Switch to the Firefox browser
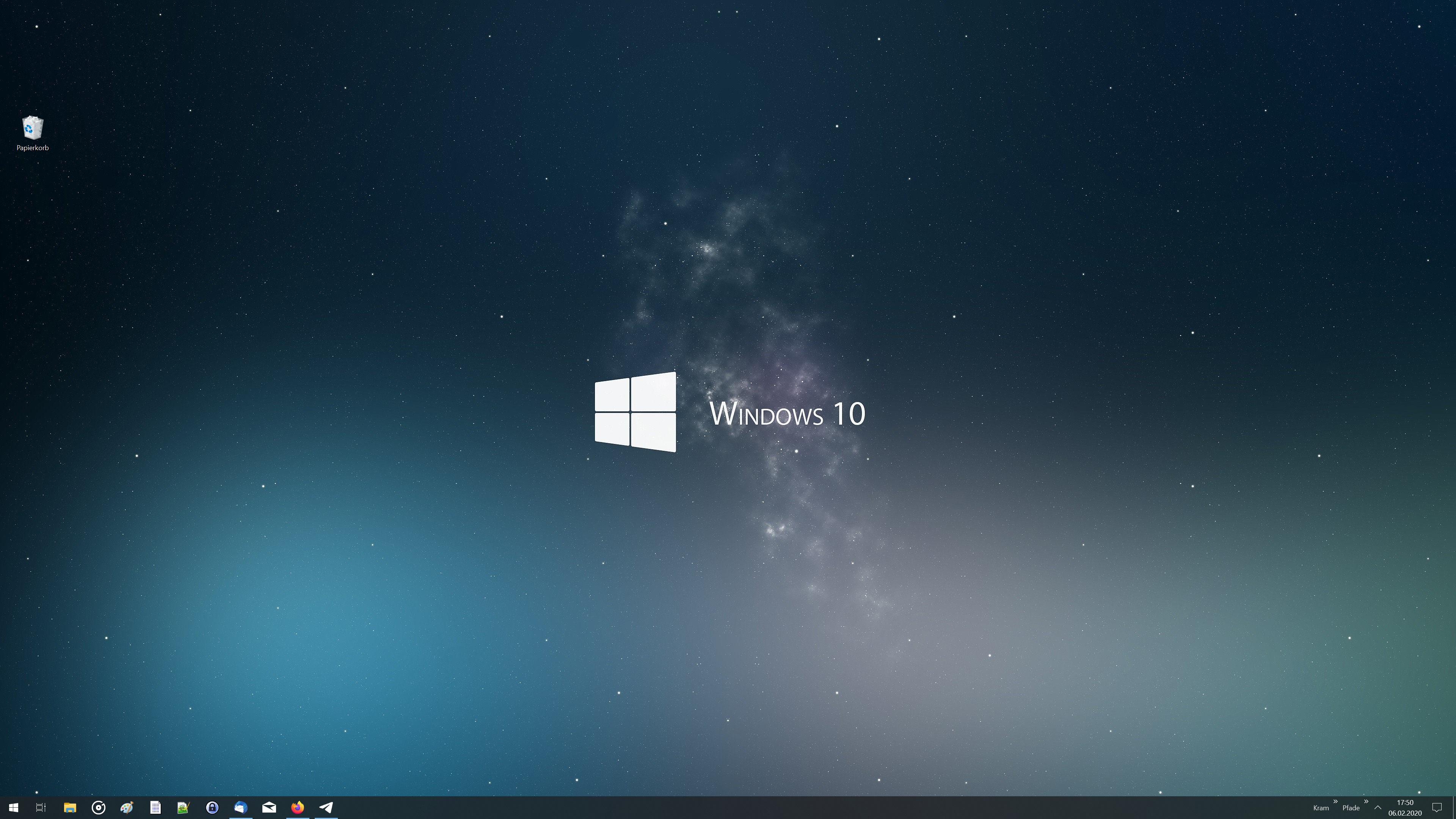The image size is (1456, 819). point(297,807)
